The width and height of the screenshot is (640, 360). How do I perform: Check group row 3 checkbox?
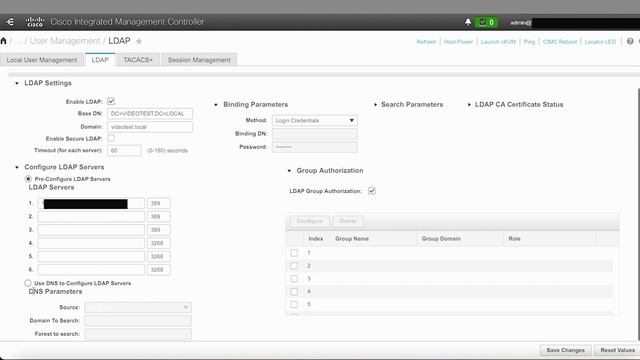(x=294, y=279)
